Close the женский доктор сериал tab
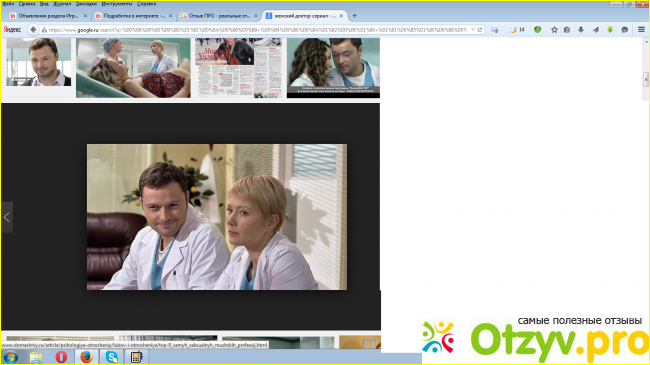Screen dimensions: 650x365 pyautogui.click(x=341, y=16)
